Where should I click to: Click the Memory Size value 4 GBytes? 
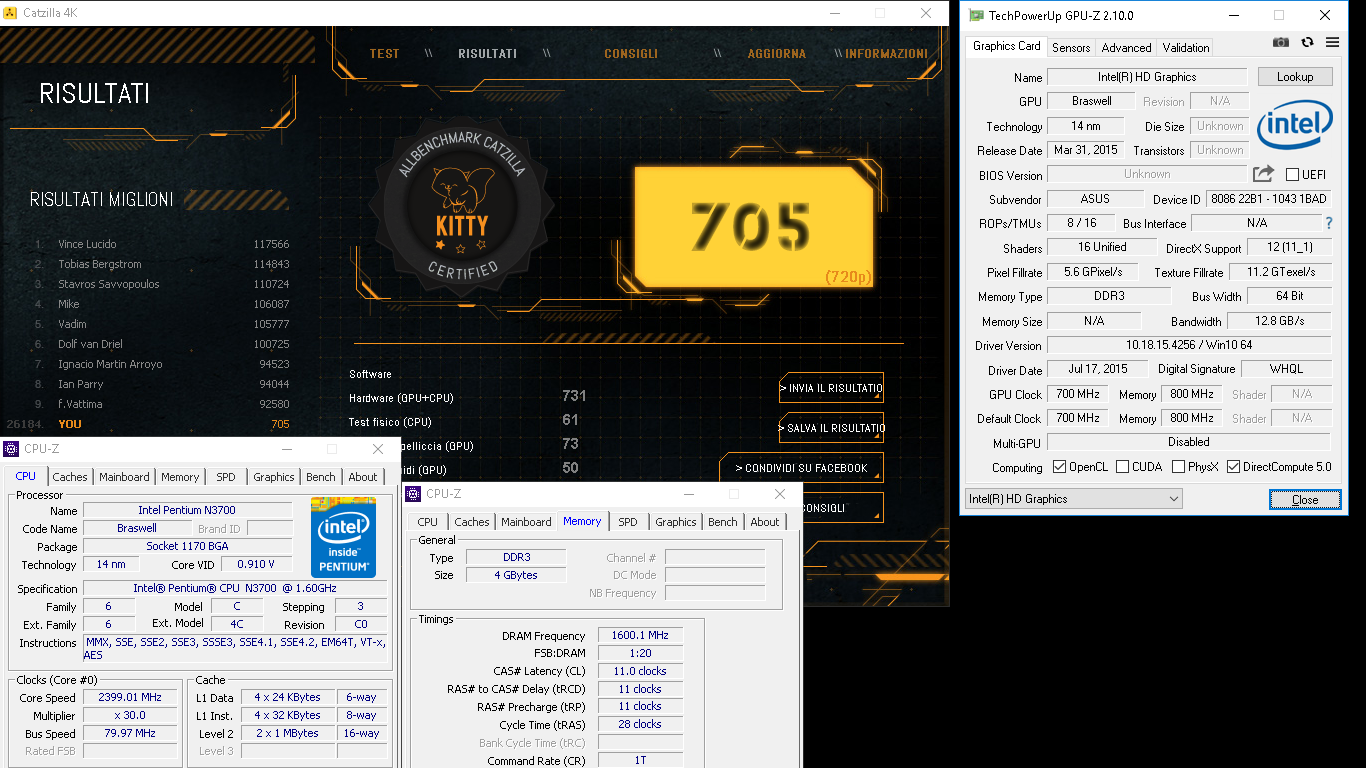click(515, 575)
